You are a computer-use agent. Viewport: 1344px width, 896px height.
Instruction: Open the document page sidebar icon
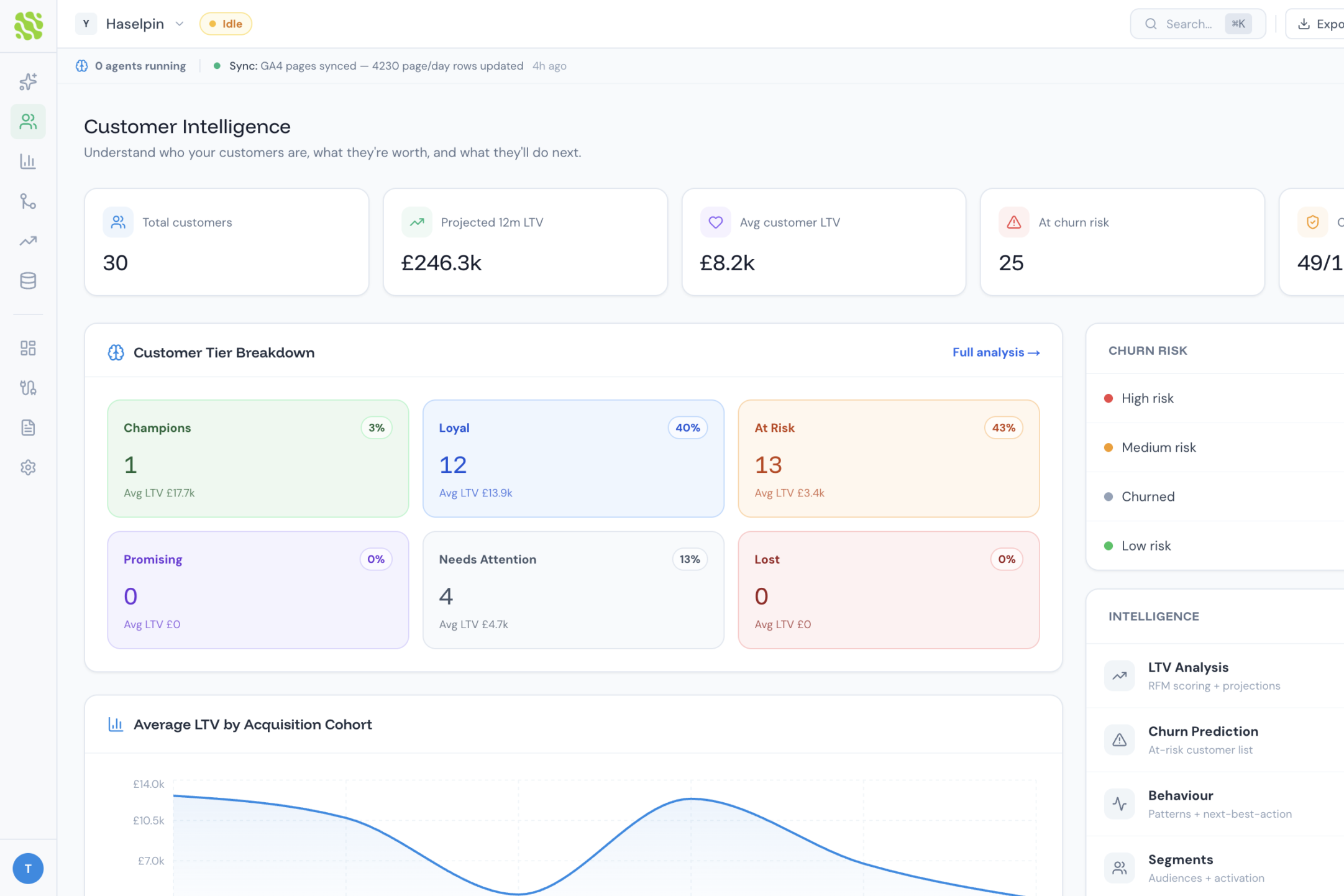[x=28, y=427]
